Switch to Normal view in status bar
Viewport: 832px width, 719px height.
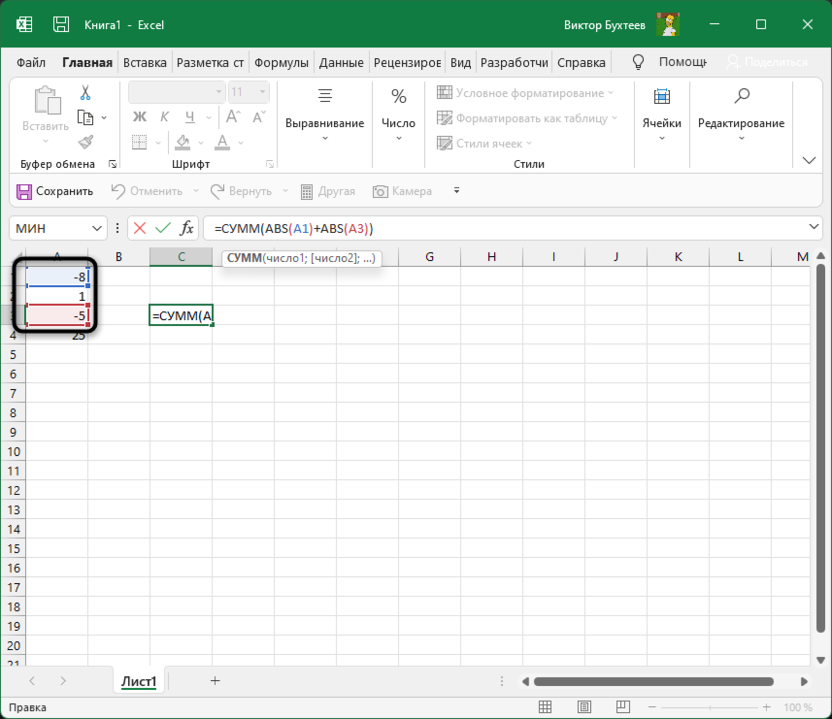543,707
